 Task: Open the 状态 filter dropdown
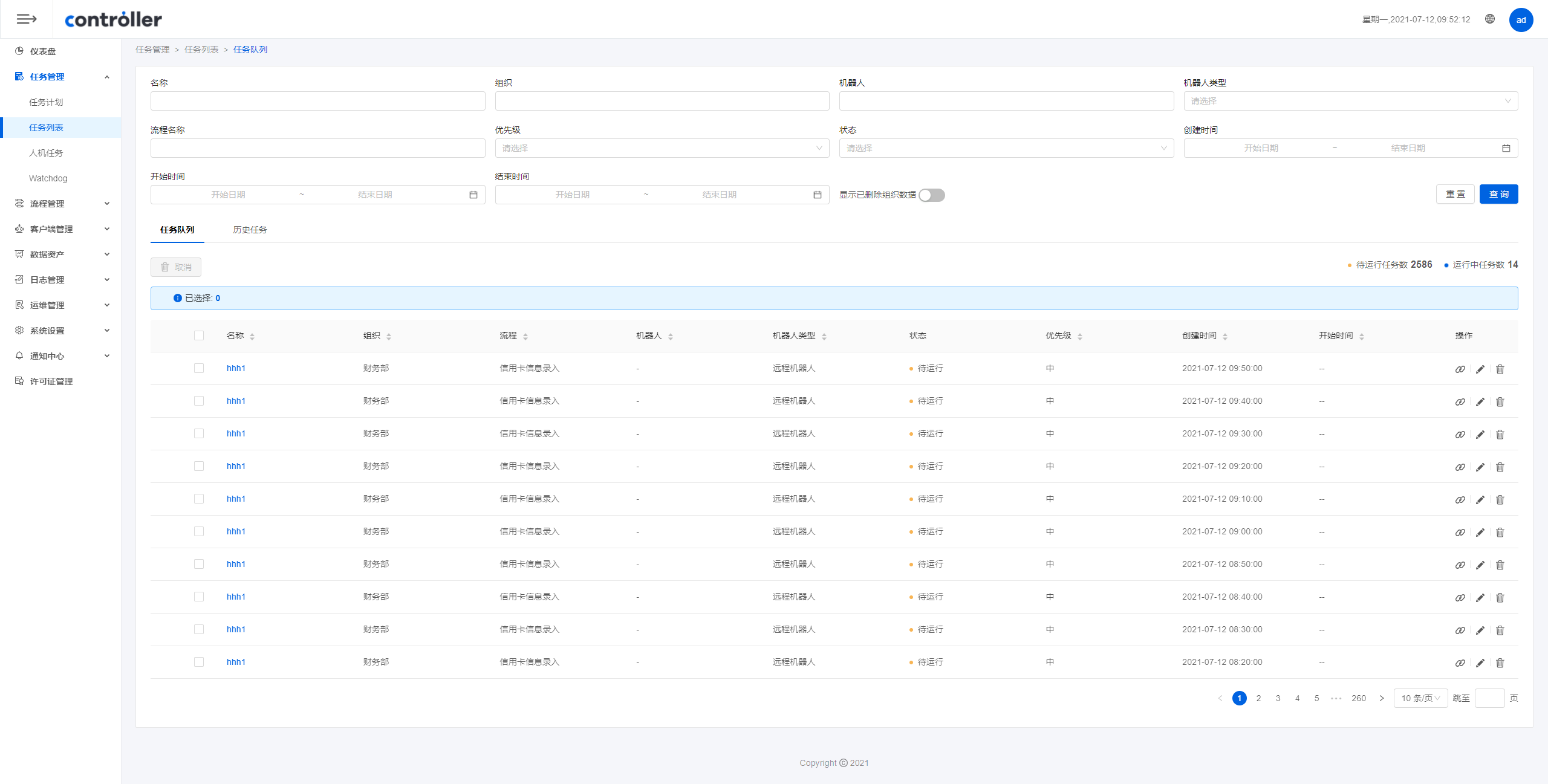click(1006, 148)
